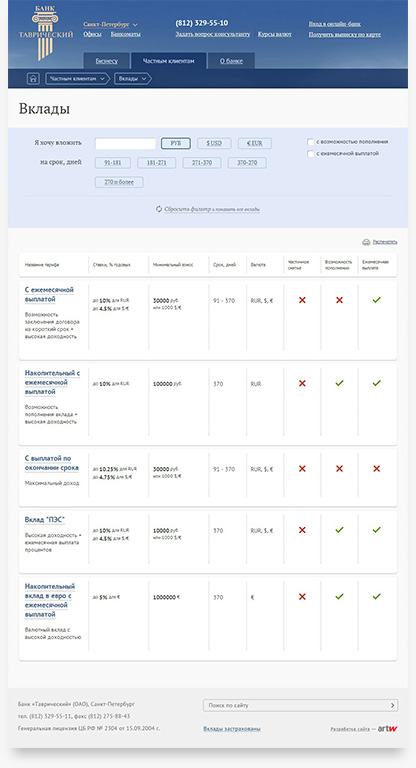Select the € EUR currency toggle
Screen dimensions: 416x768
coord(255,144)
